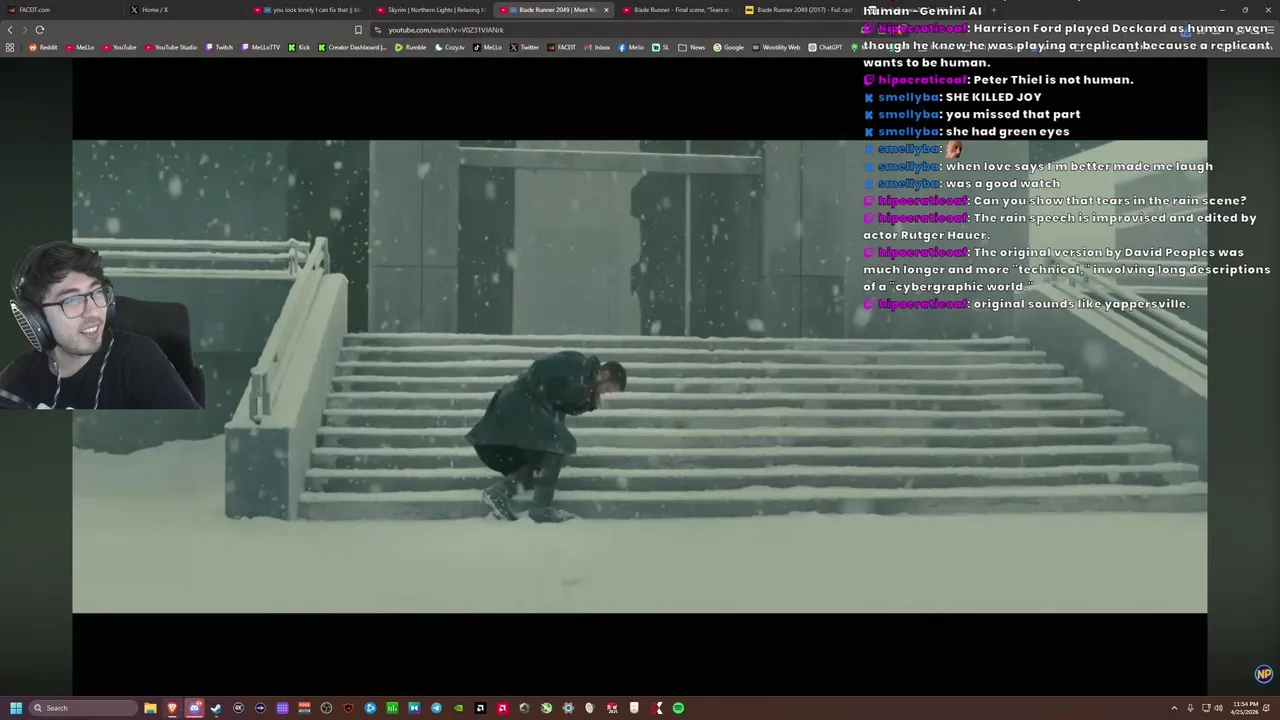
Task: Open AMD Software red icon in taskbar
Action: (502, 708)
